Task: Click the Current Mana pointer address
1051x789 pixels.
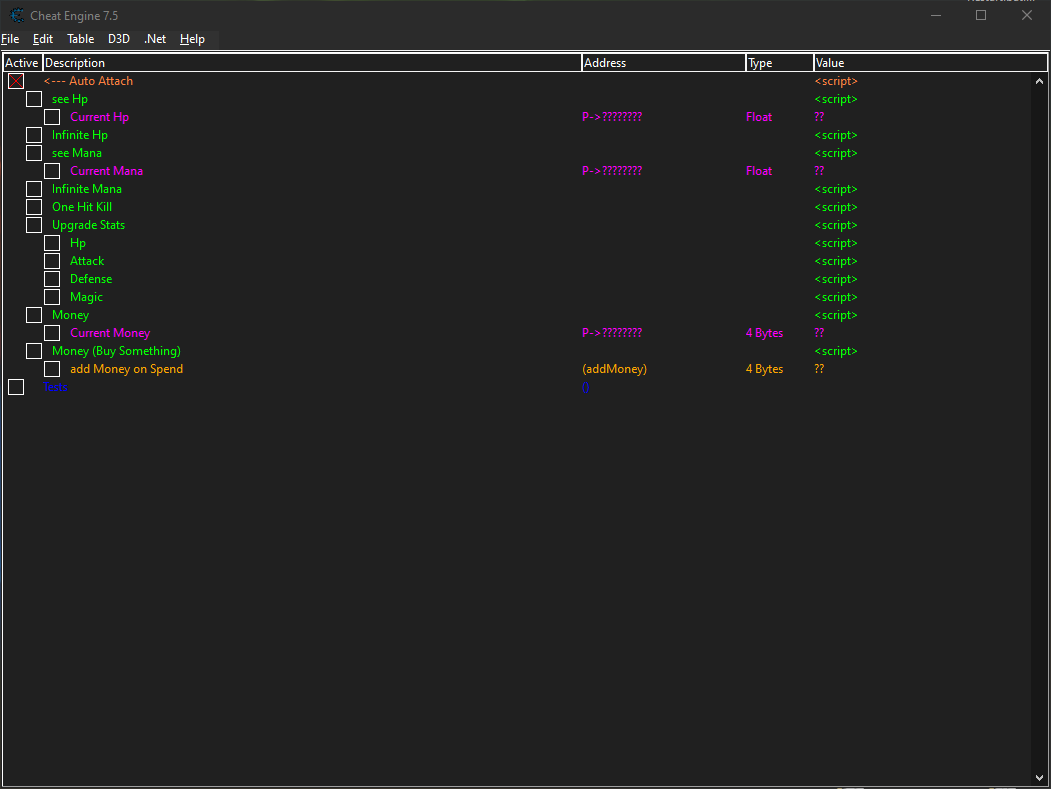Action: [x=612, y=171]
